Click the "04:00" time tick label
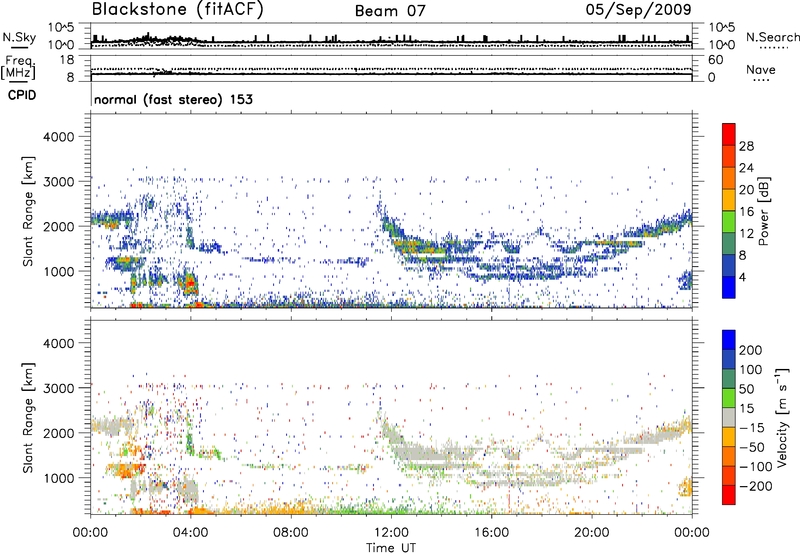This screenshot has width=800, height=554. [x=190, y=533]
